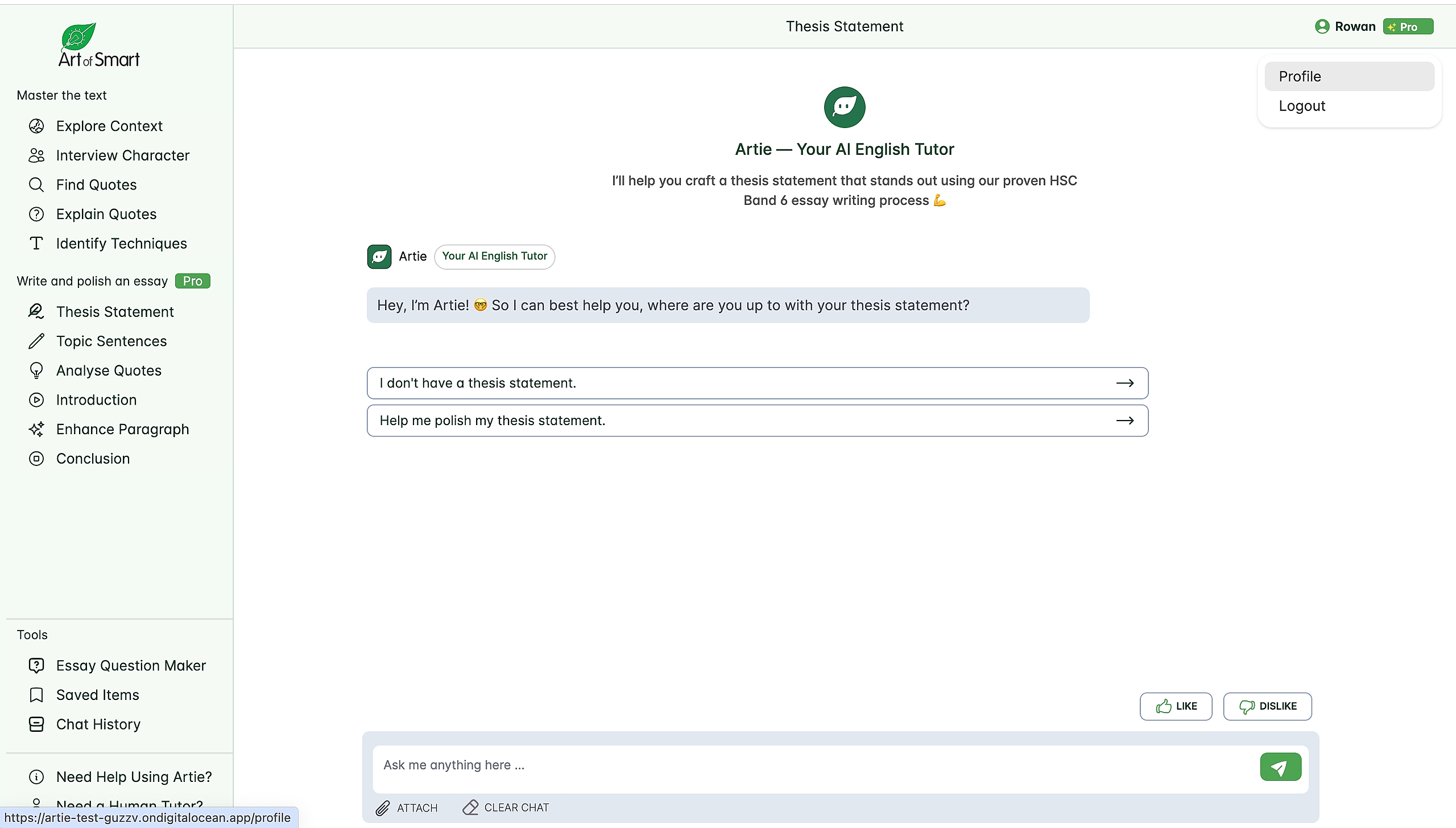
Task: Choose "I don't have a thesis statement."
Action: coord(758,383)
